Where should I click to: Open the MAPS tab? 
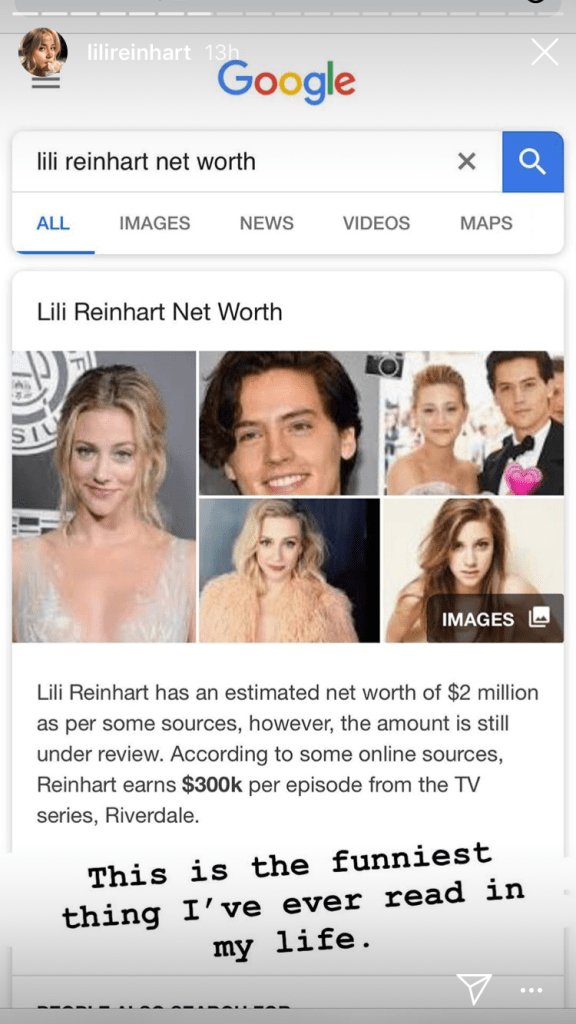point(486,223)
